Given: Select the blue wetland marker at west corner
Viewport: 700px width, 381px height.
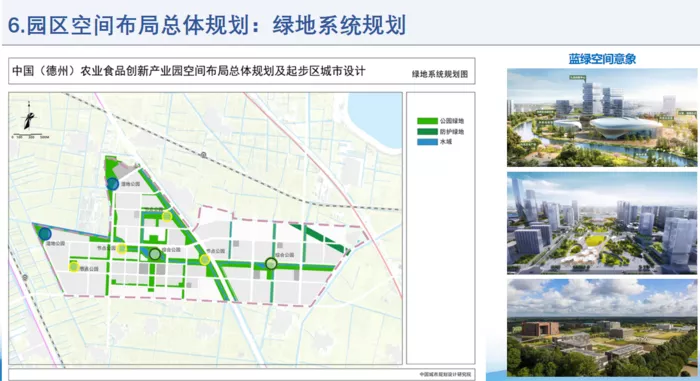Looking at the screenshot, I should tap(45, 234).
